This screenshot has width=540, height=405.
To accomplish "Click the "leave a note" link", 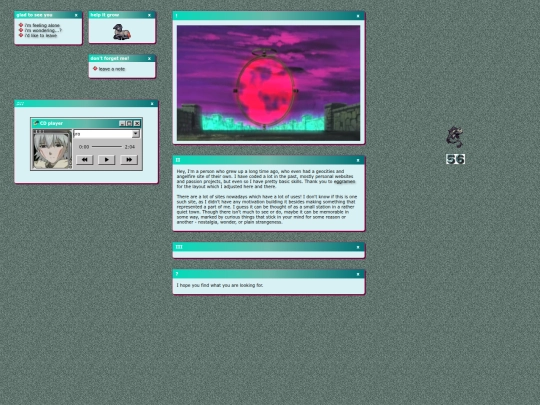I will [112, 69].
